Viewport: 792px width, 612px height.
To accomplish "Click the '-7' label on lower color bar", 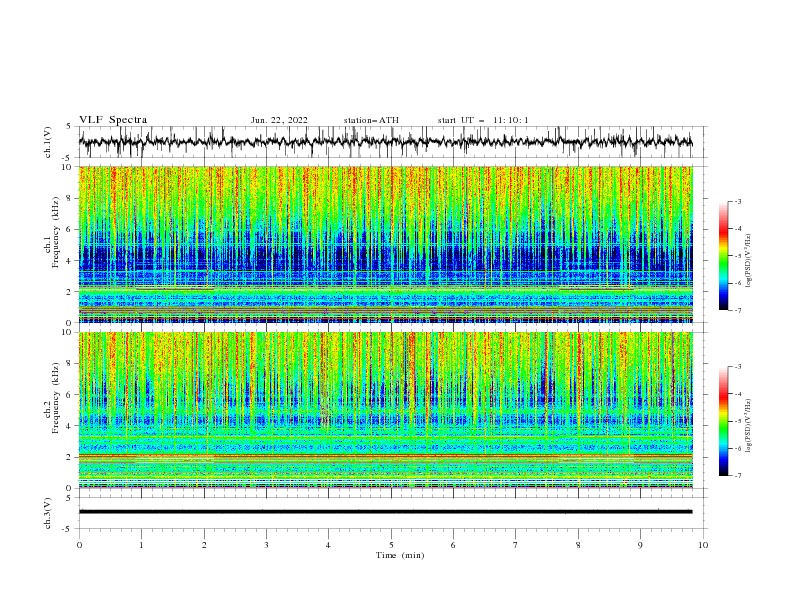I will [737, 476].
